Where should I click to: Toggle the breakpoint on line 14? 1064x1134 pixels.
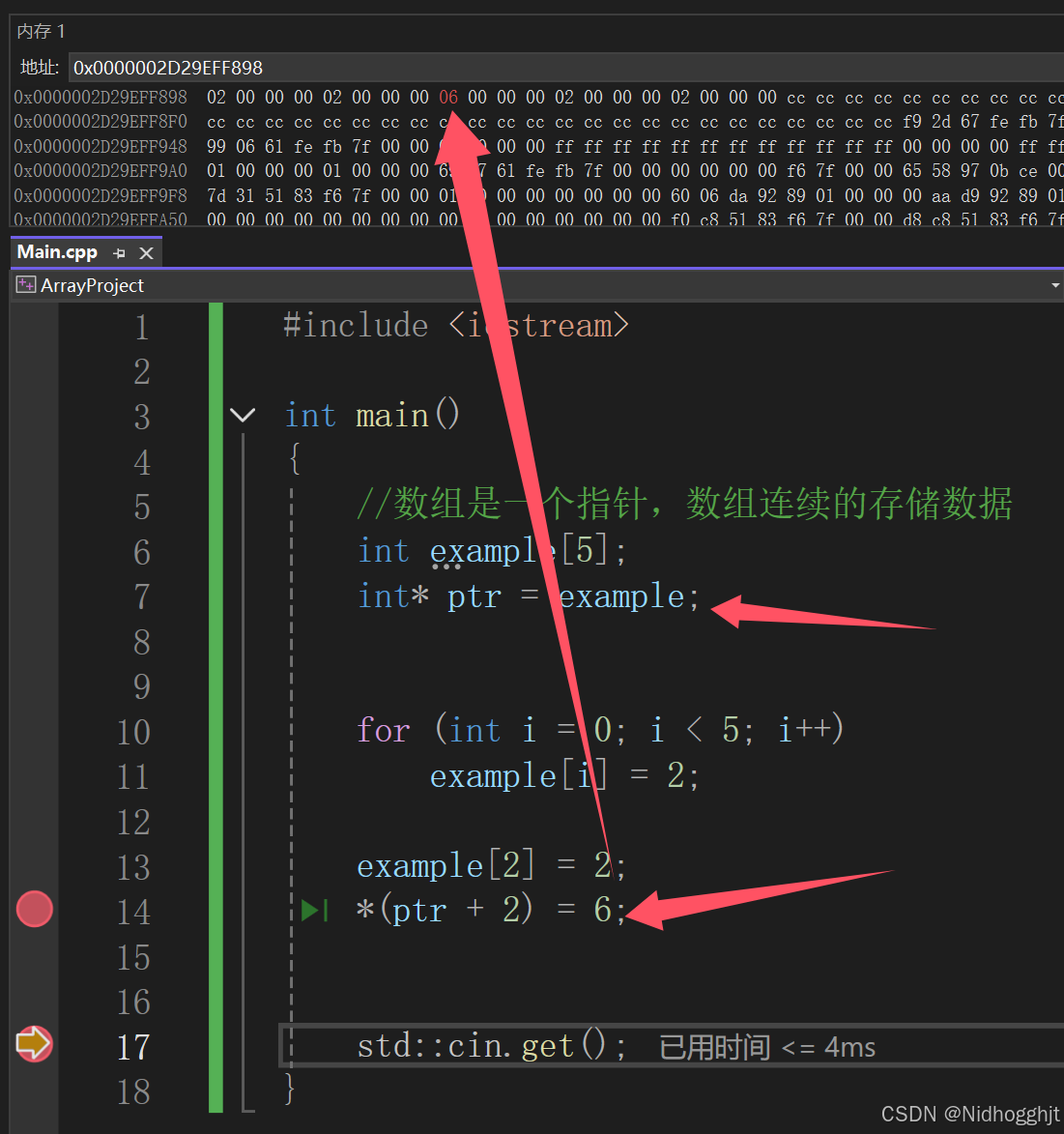coord(35,909)
